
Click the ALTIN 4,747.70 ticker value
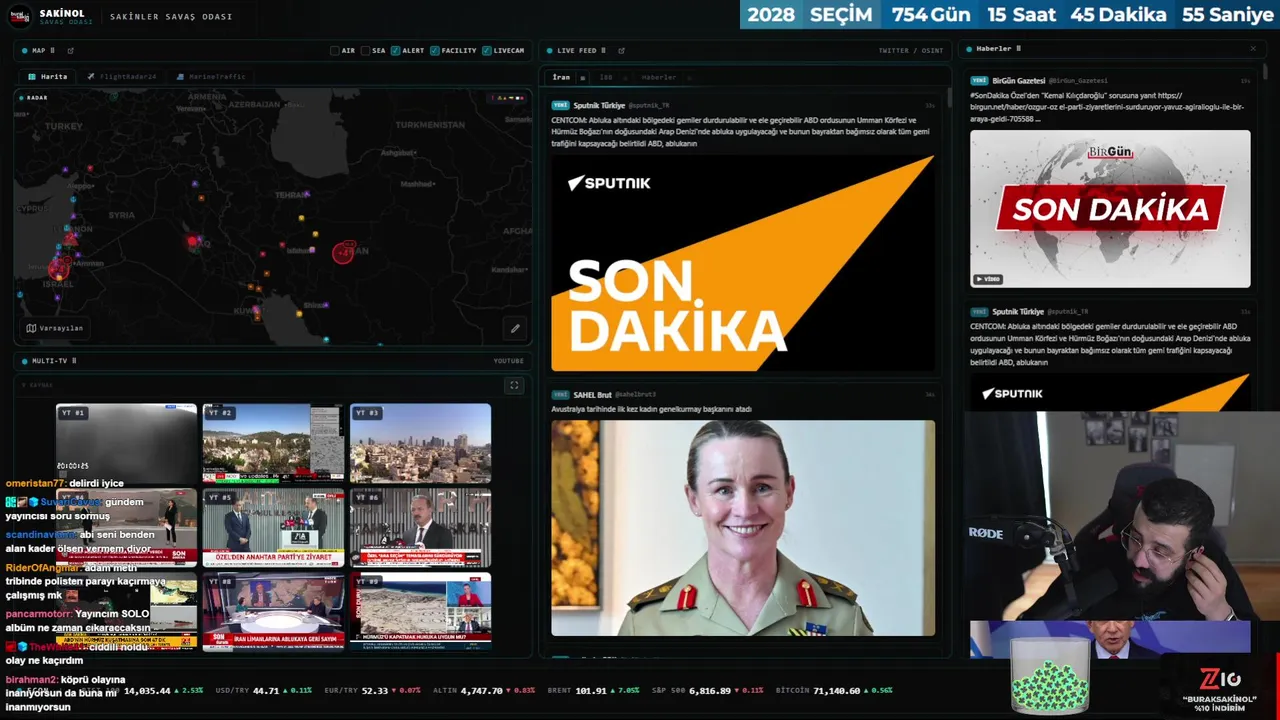click(481, 691)
